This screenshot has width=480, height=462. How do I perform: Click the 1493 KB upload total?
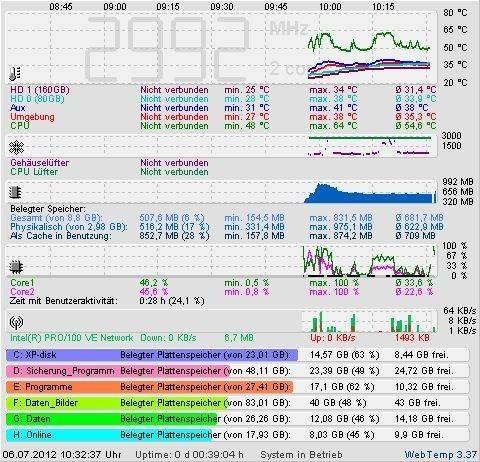[412, 338]
